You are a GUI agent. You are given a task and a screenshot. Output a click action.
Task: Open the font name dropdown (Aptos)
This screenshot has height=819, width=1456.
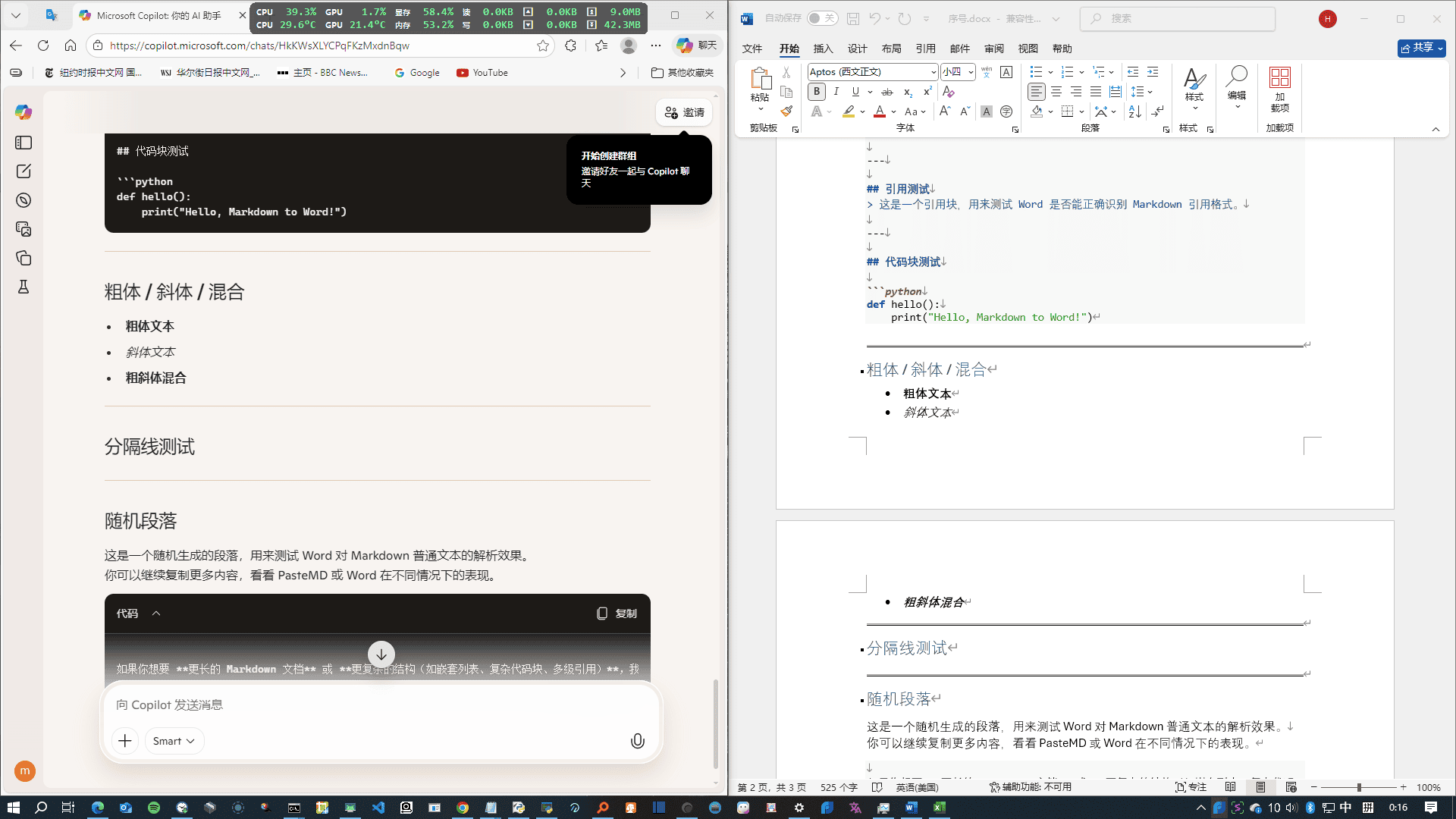coord(933,72)
